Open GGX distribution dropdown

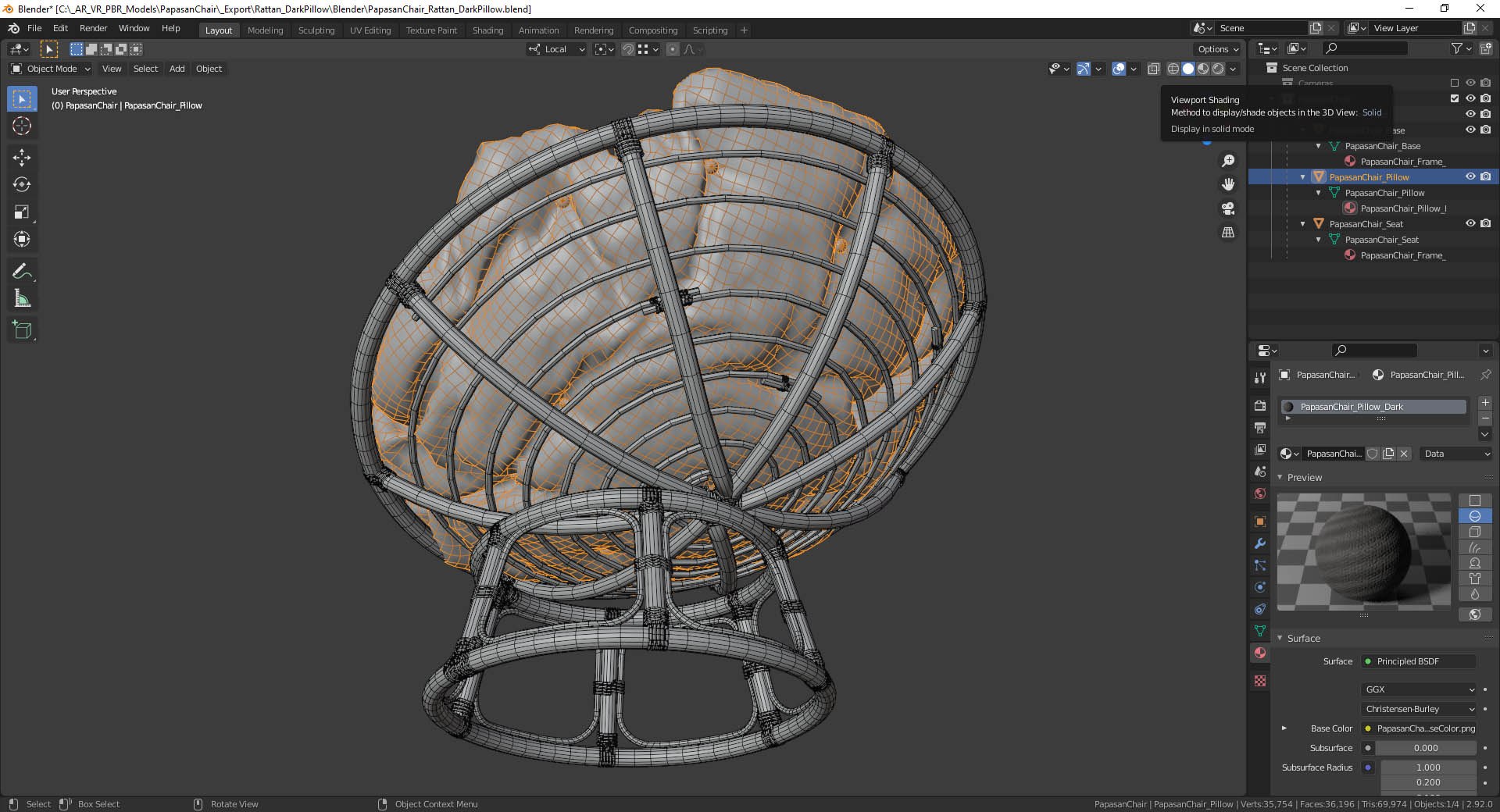[1420, 689]
